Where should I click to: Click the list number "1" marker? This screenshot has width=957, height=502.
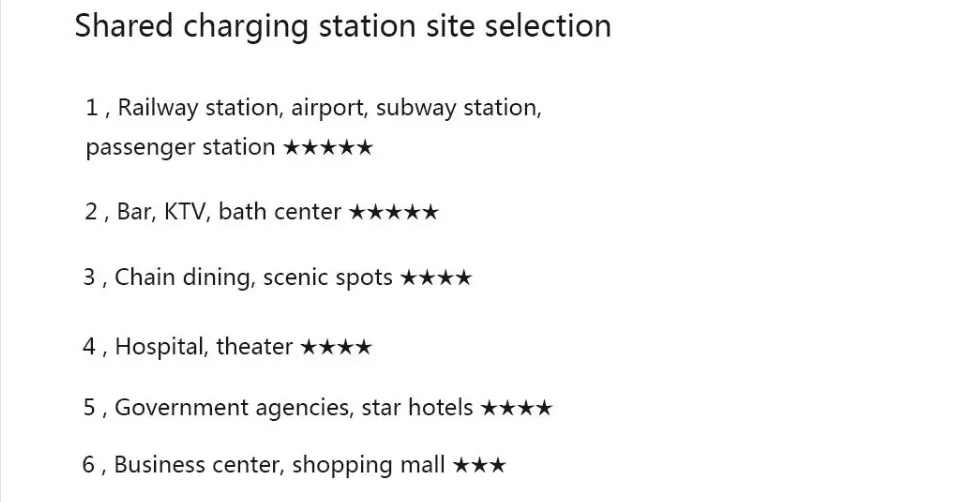pyautogui.click(x=92, y=107)
